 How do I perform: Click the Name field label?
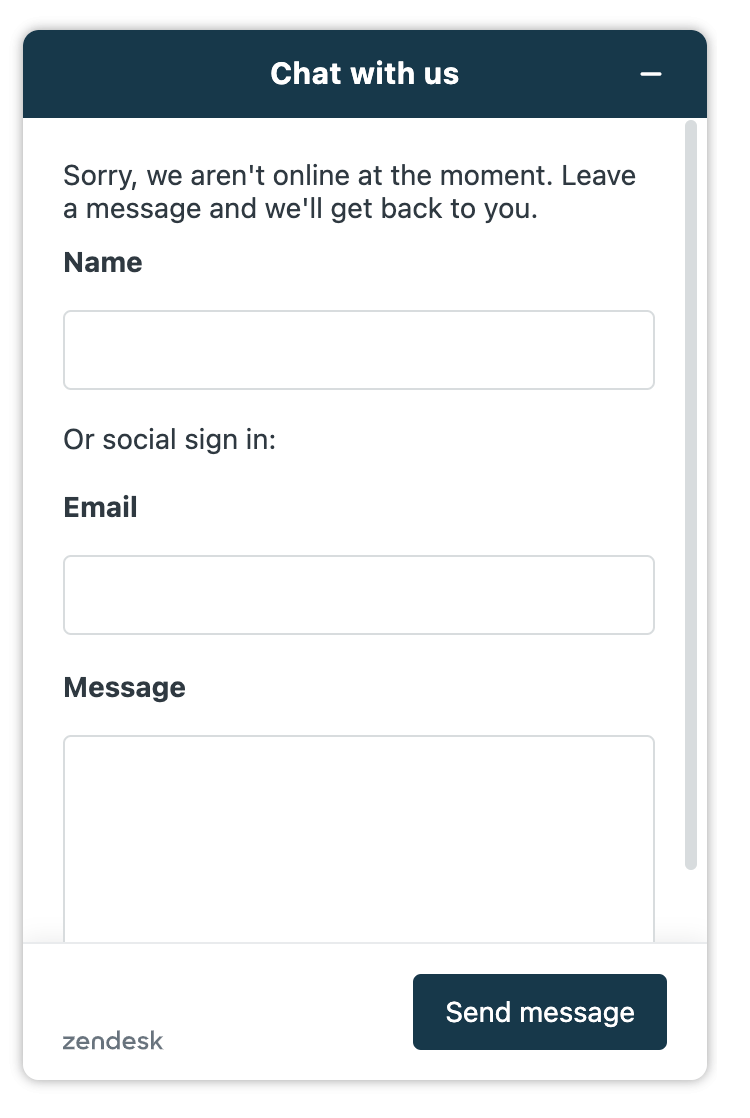[102, 262]
